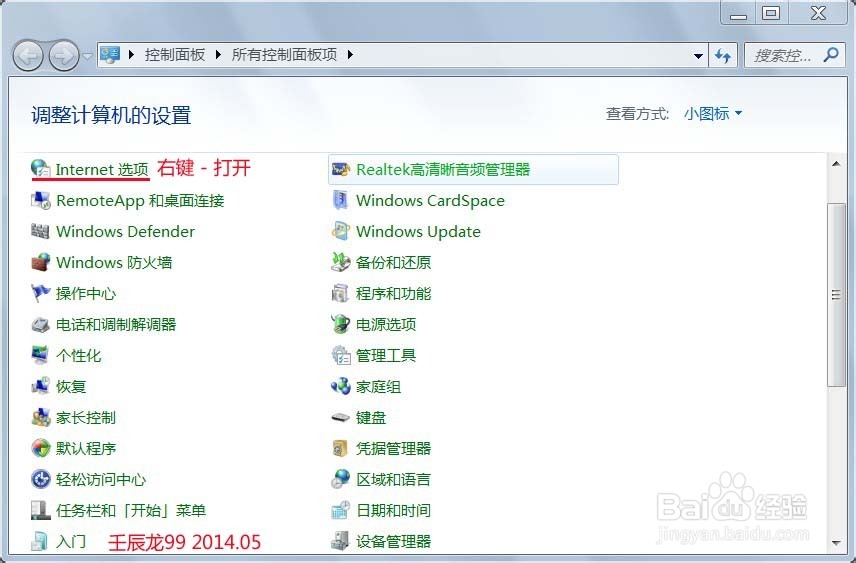Viewport: 856px width, 563px height.
Task: Click the Realtek高清晰音频管理器 icon
Action: [341, 169]
